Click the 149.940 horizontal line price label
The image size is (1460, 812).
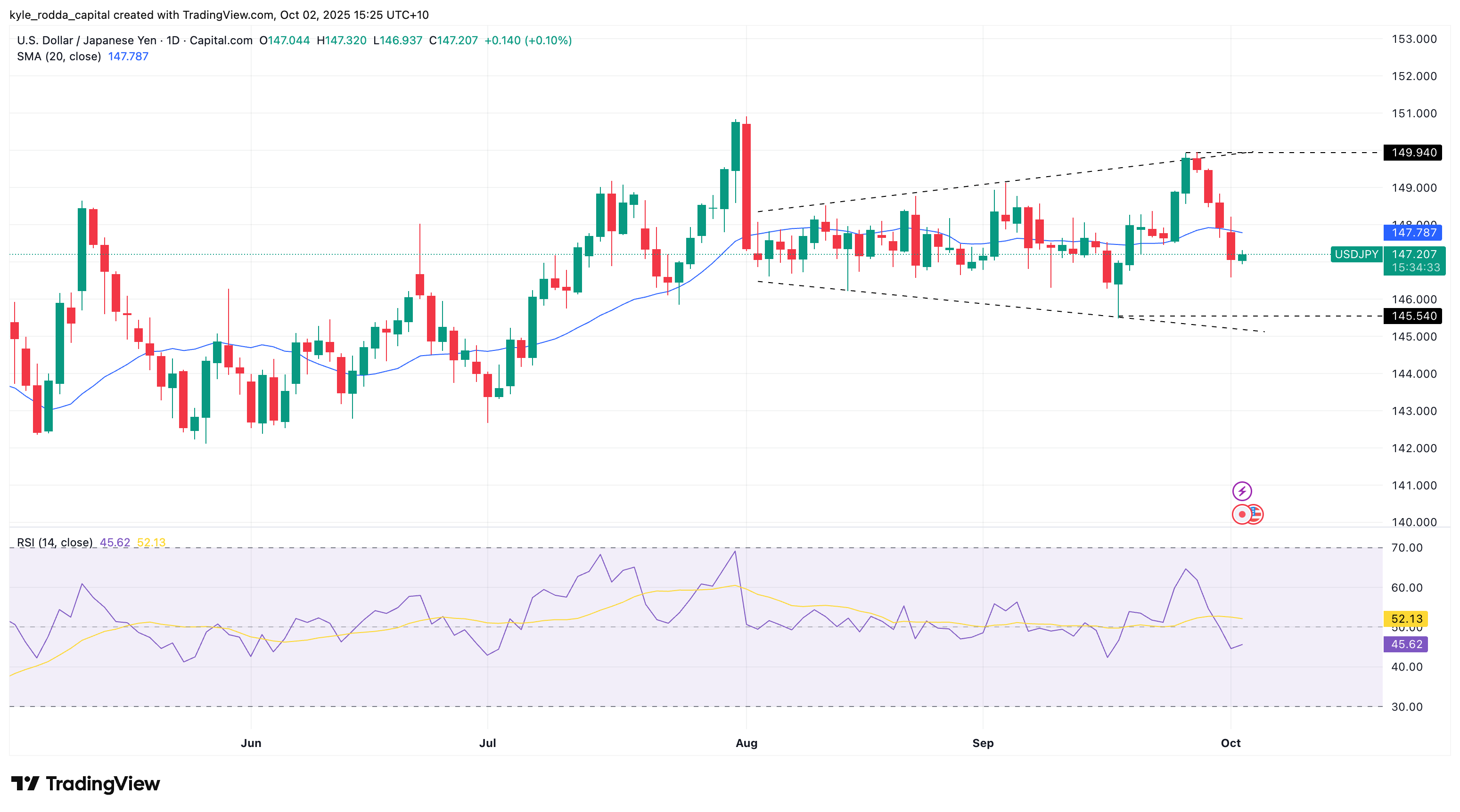click(1413, 152)
